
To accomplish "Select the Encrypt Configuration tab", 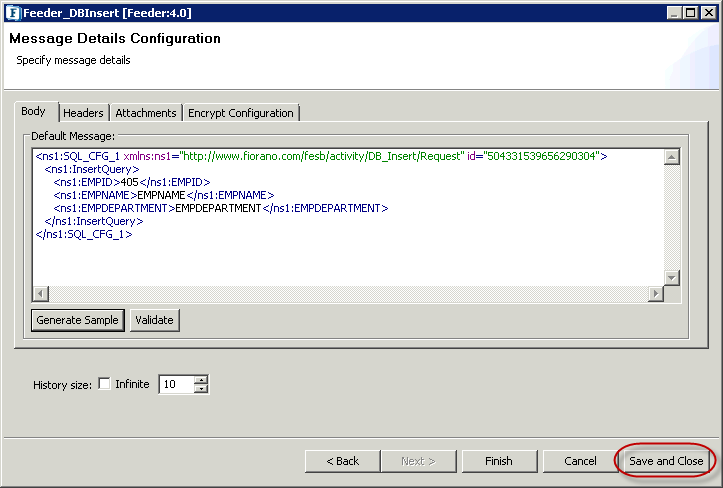I will pyautogui.click(x=241, y=113).
